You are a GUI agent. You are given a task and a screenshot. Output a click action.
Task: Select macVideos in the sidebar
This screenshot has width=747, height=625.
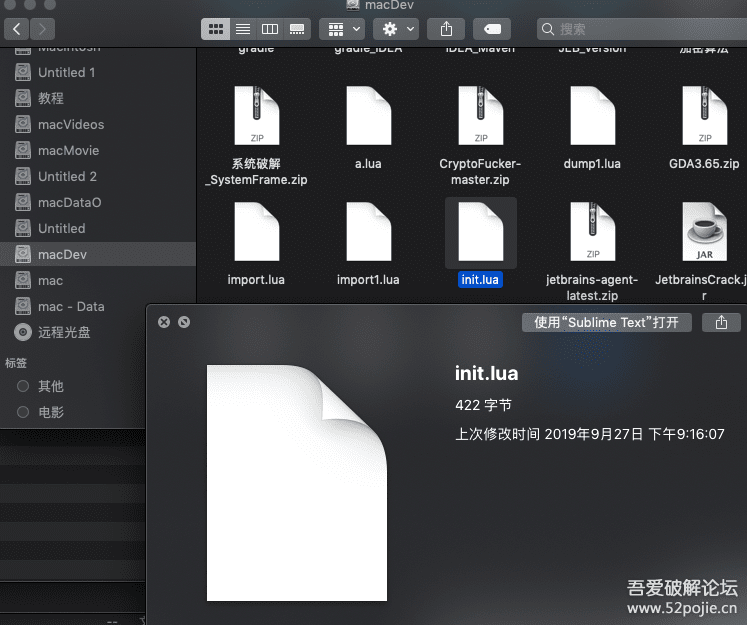[x=70, y=124]
